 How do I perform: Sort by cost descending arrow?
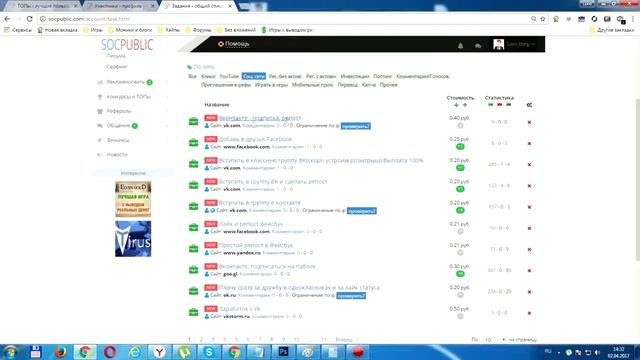[456, 105]
